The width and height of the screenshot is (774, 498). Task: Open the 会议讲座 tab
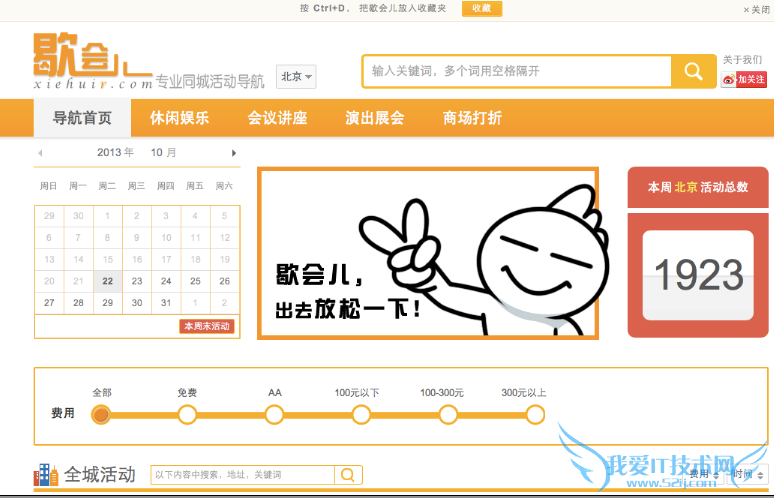point(277,118)
